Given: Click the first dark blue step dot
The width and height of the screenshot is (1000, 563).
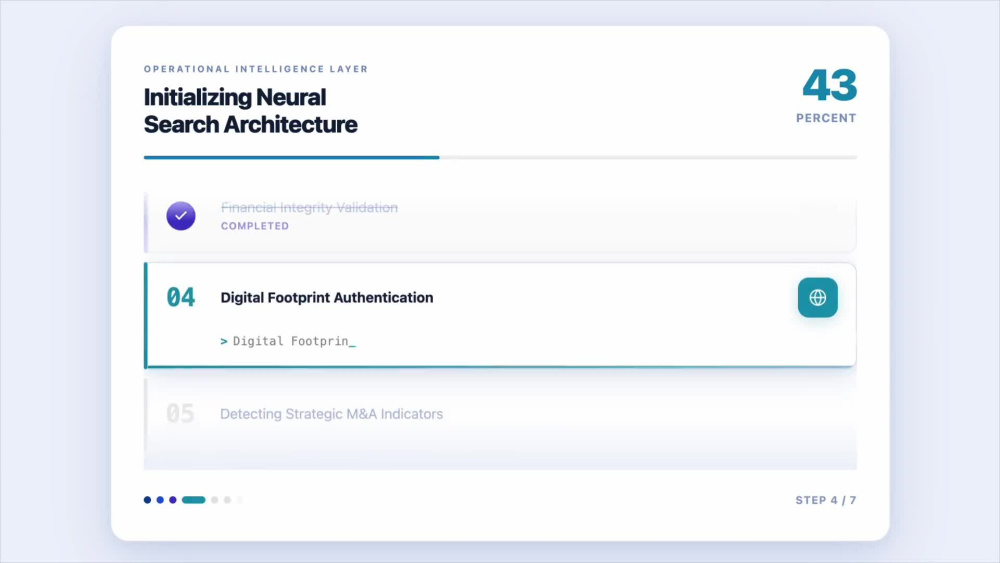Looking at the screenshot, I should click(147, 500).
